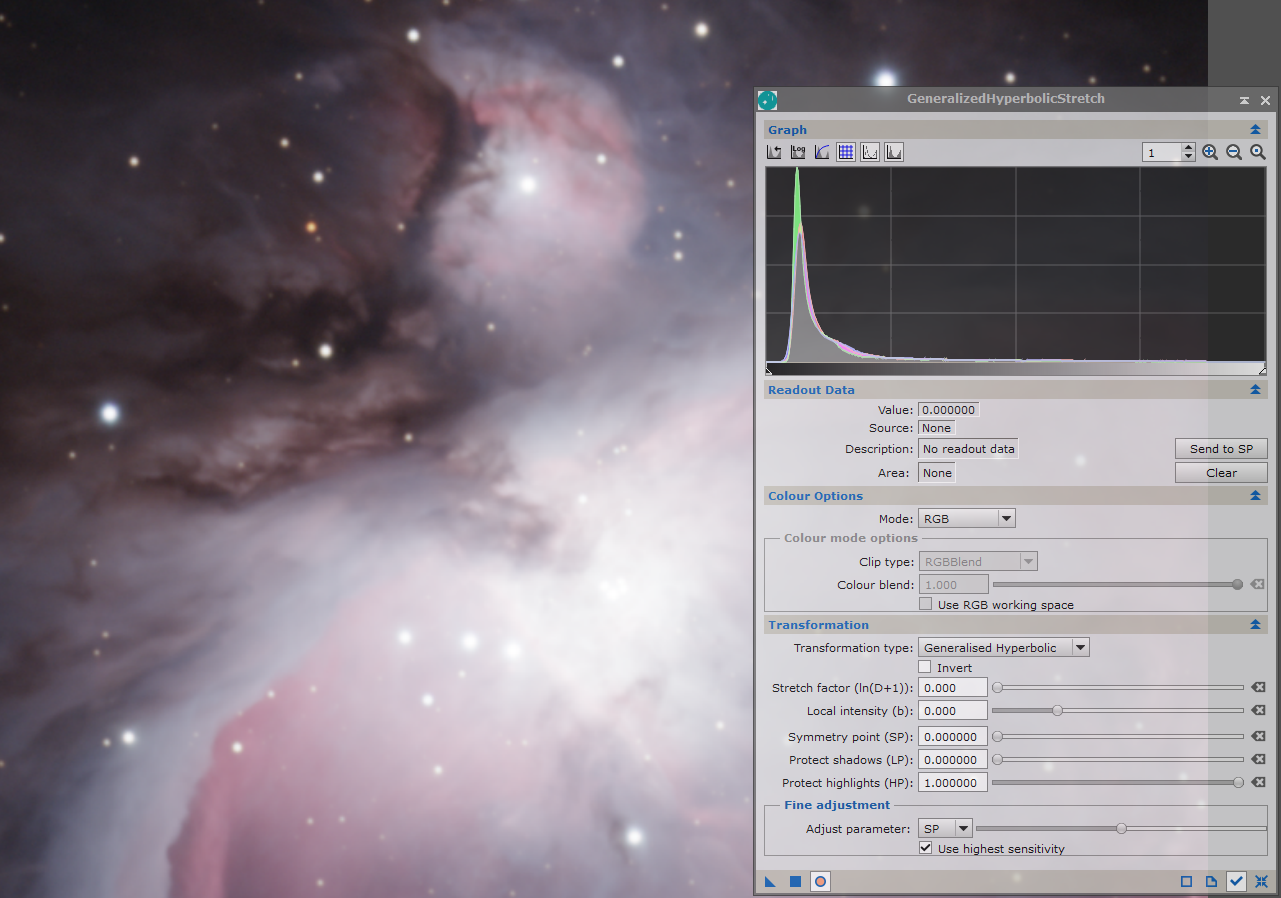Collapse the Colour Options section

pyautogui.click(x=1255, y=496)
